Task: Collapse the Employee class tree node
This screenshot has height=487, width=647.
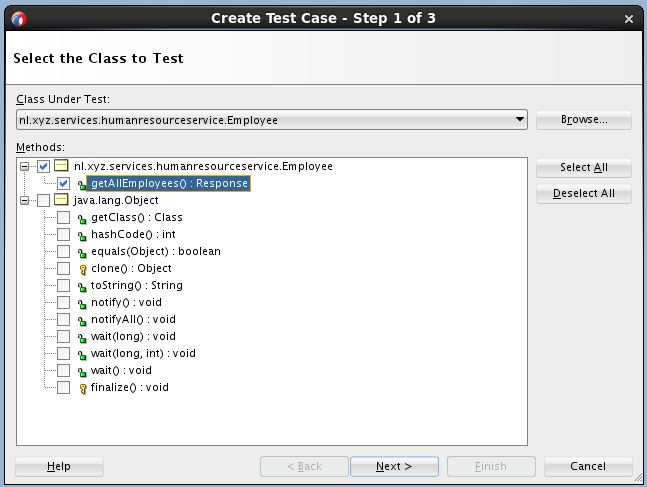Action: tap(25, 167)
